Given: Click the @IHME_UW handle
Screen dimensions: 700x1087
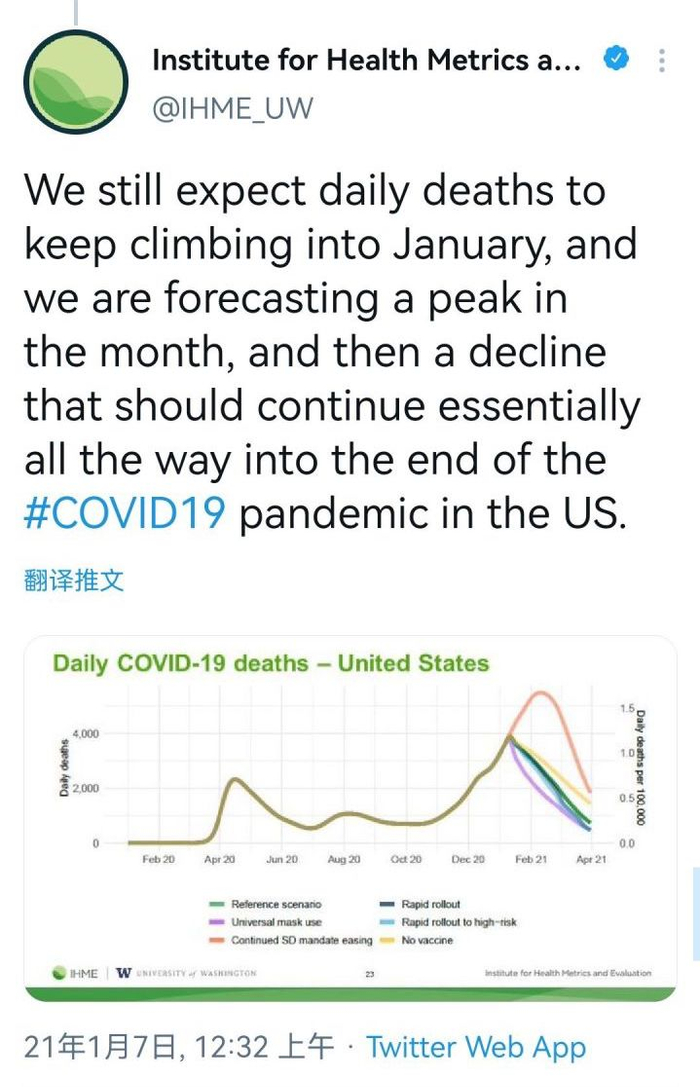Looking at the screenshot, I should click(x=232, y=107).
